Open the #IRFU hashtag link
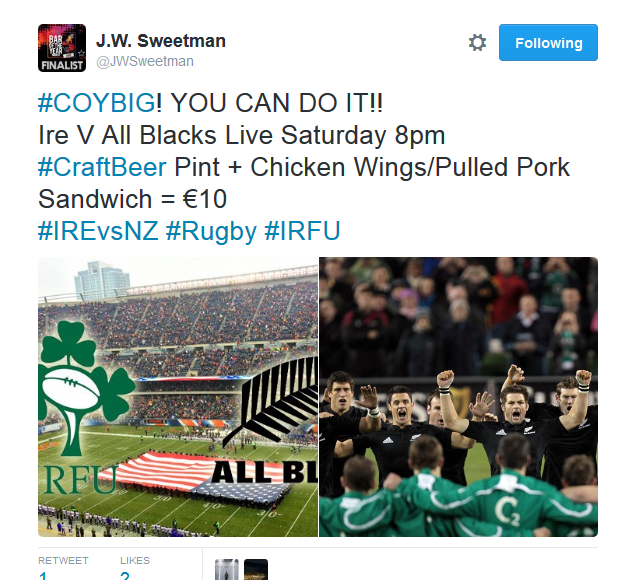637x580 pixels. [302, 231]
